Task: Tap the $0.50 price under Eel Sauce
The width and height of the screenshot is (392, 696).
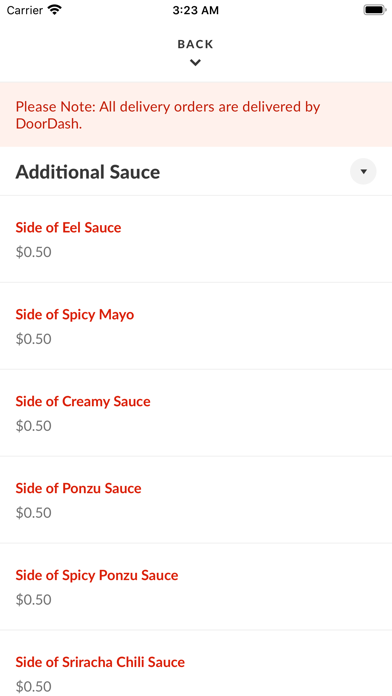Action: point(34,252)
